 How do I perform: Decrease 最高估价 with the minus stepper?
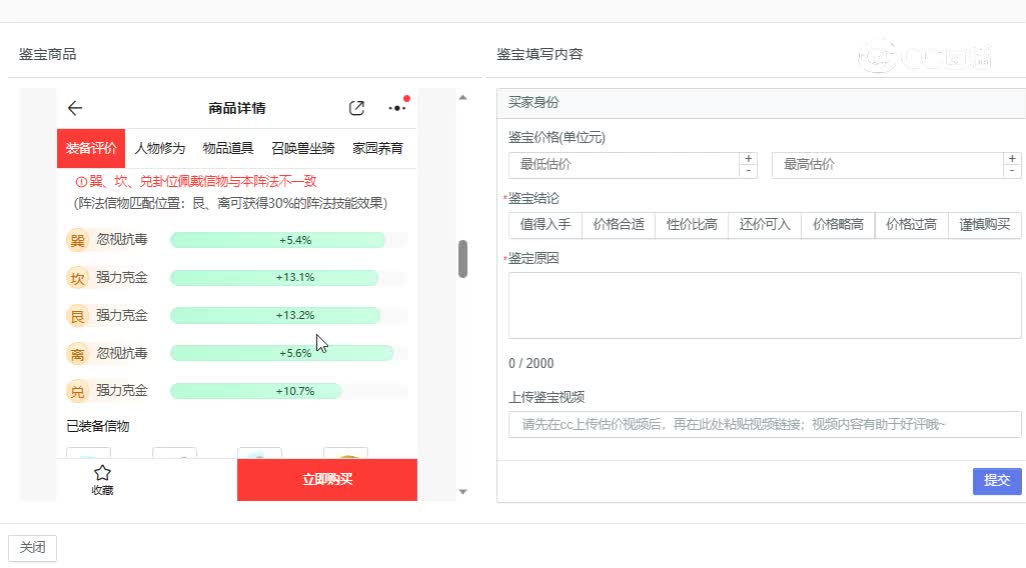(x=1013, y=171)
